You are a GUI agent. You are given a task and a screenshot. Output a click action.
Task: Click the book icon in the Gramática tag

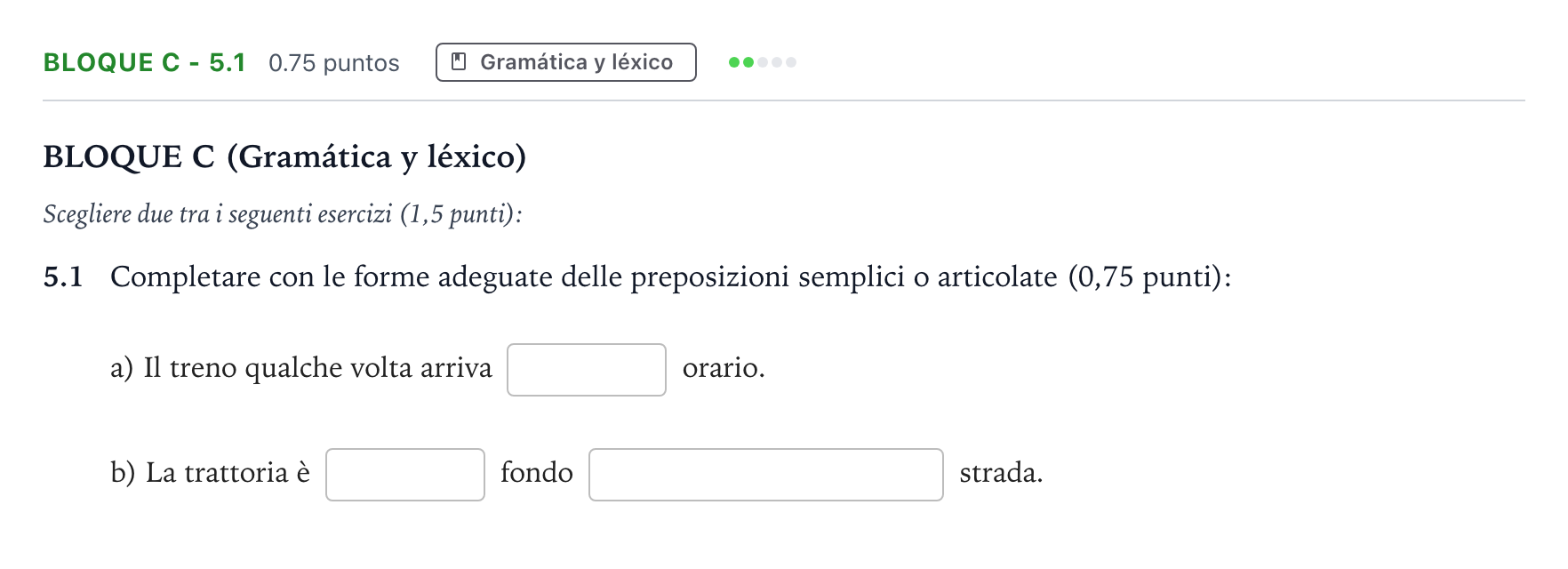click(x=459, y=62)
